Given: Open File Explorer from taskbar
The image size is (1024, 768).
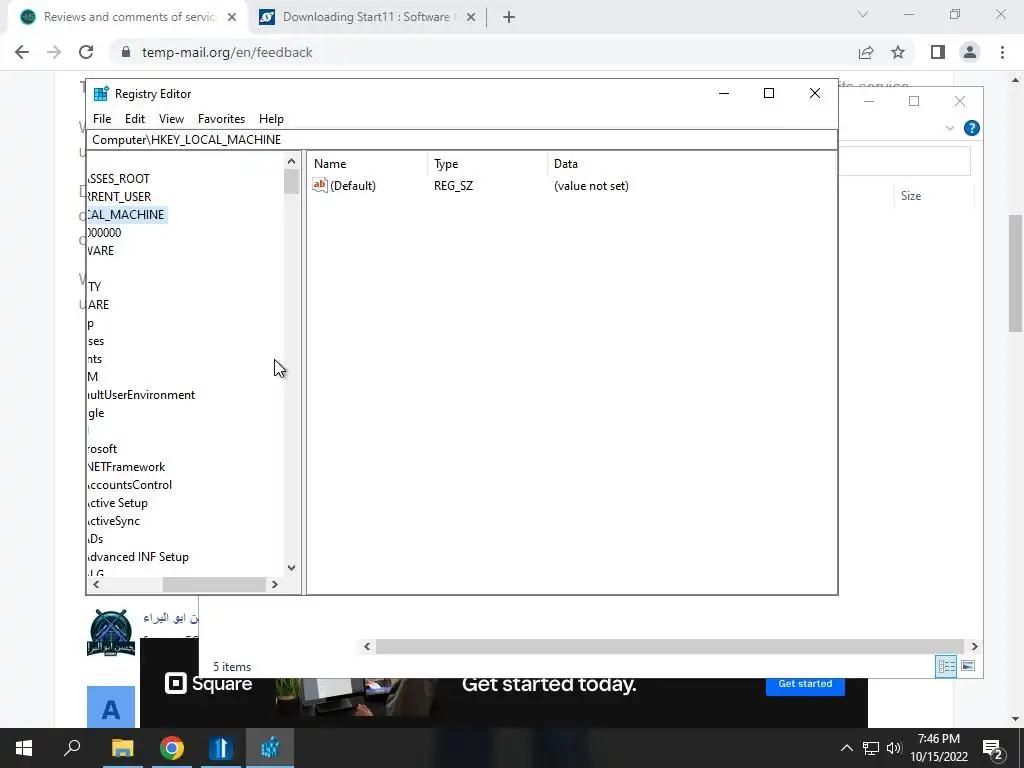Looking at the screenshot, I should tap(122, 748).
